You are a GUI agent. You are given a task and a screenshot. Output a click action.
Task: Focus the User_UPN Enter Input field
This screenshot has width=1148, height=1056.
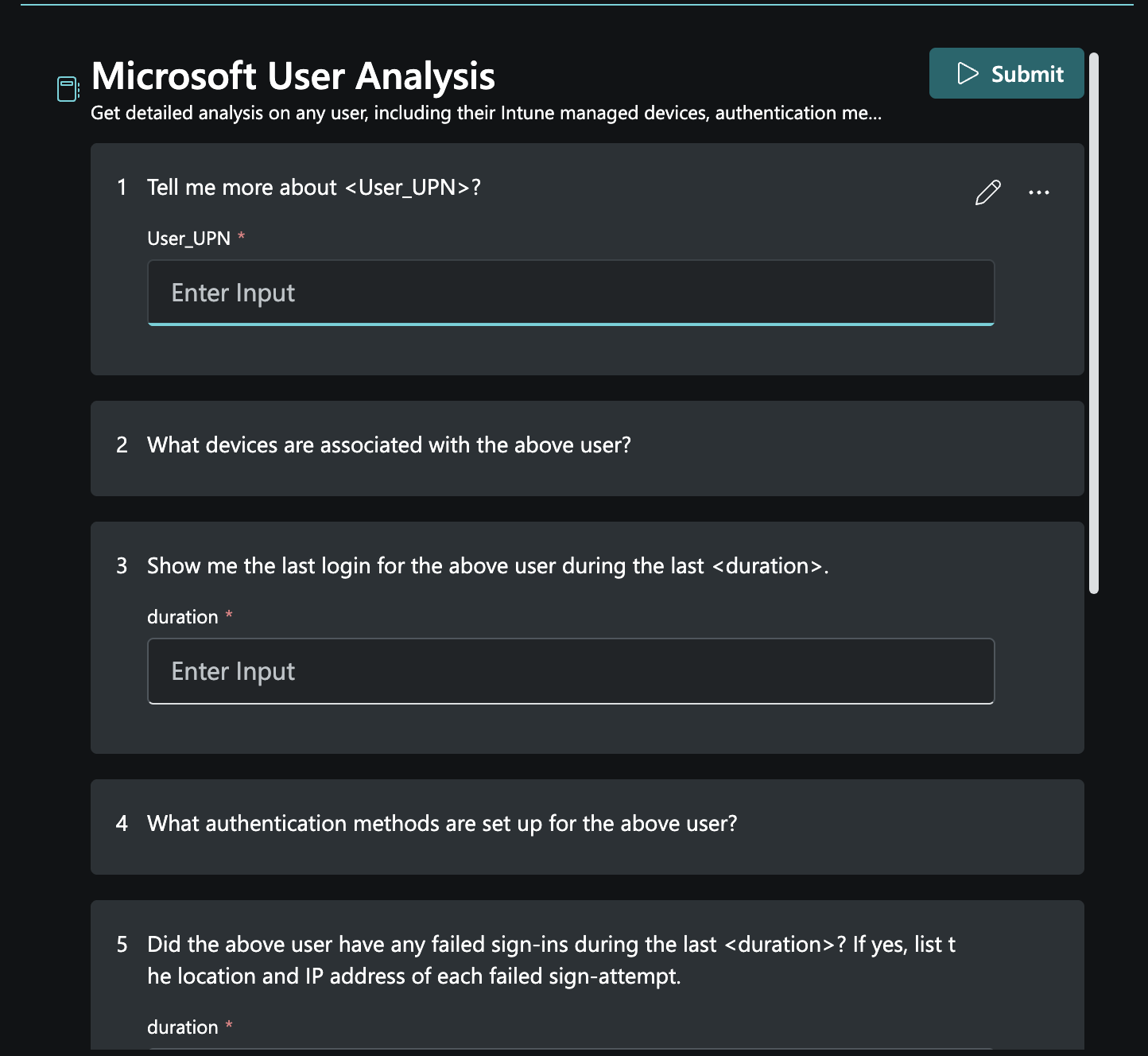click(570, 293)
